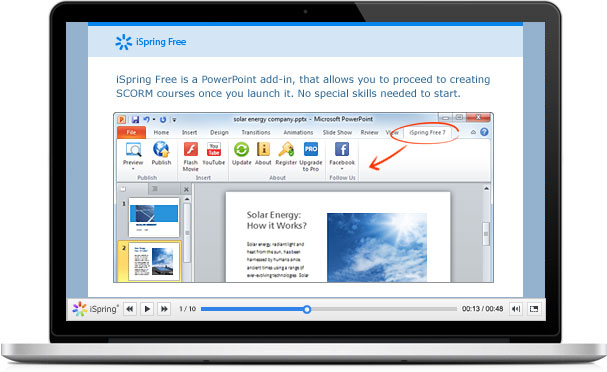607x372 pixels.
Task: Open the Slide Show tab
Action: tap(337, 132)
